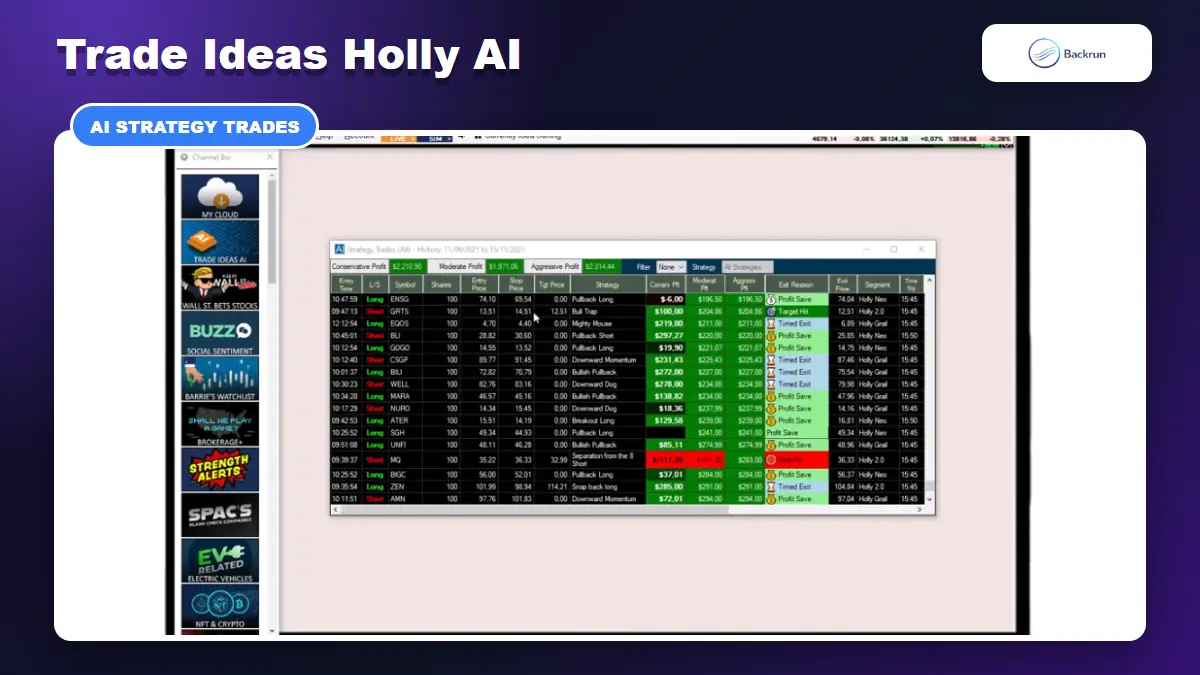Sort by the Stop Price column header
Image resolution: width=1200 pixels, height=675 pixels.
pos(516,284)
